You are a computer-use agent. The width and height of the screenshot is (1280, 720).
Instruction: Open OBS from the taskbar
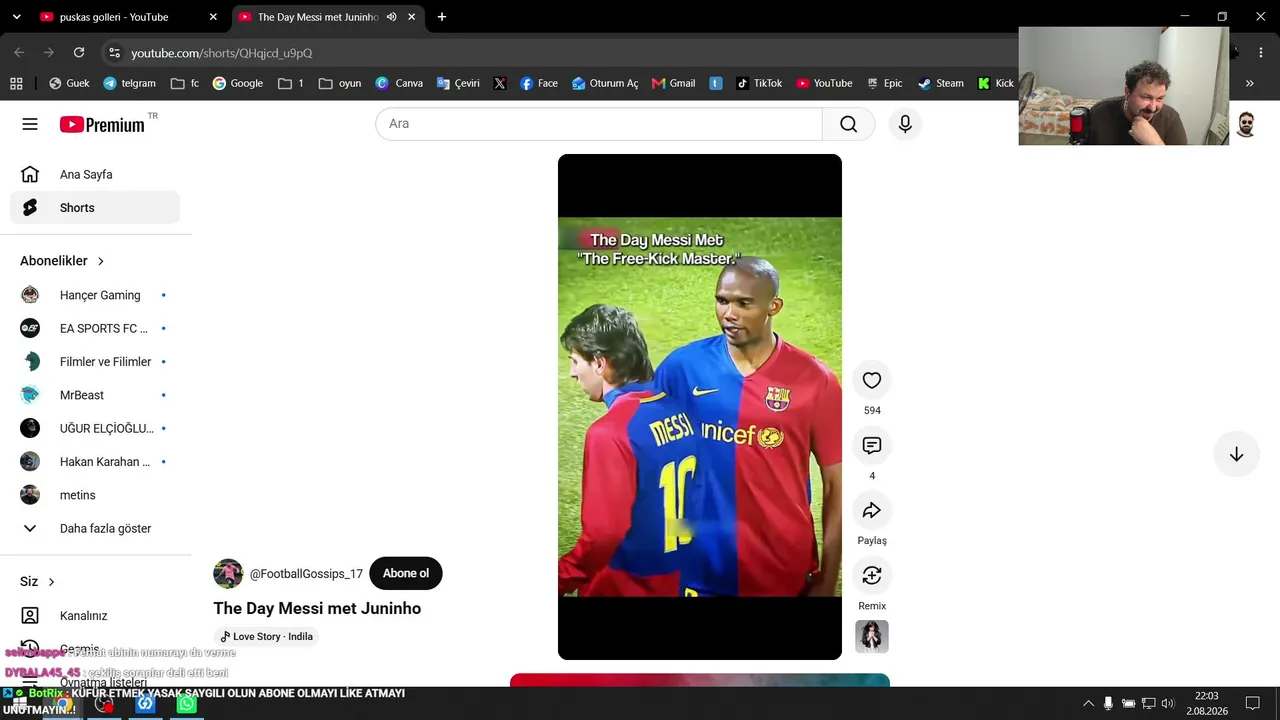tap(104, 704)
